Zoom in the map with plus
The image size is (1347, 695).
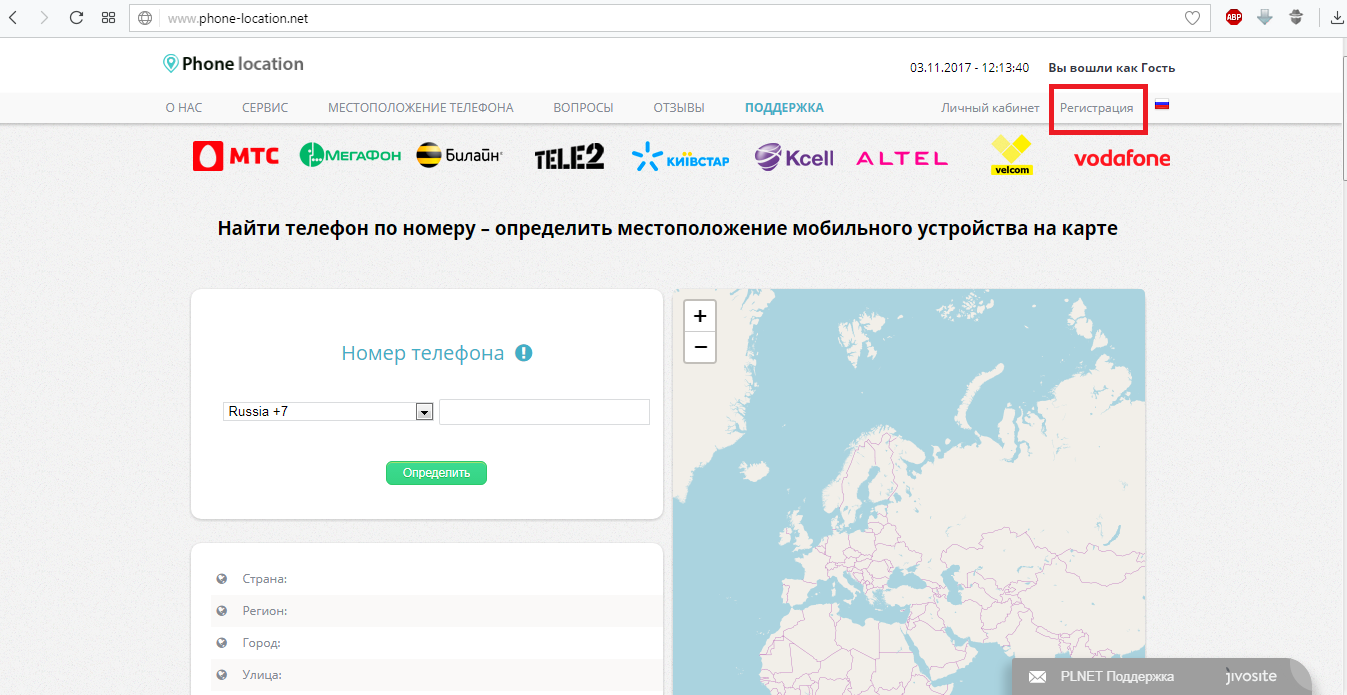pos(700,316)
